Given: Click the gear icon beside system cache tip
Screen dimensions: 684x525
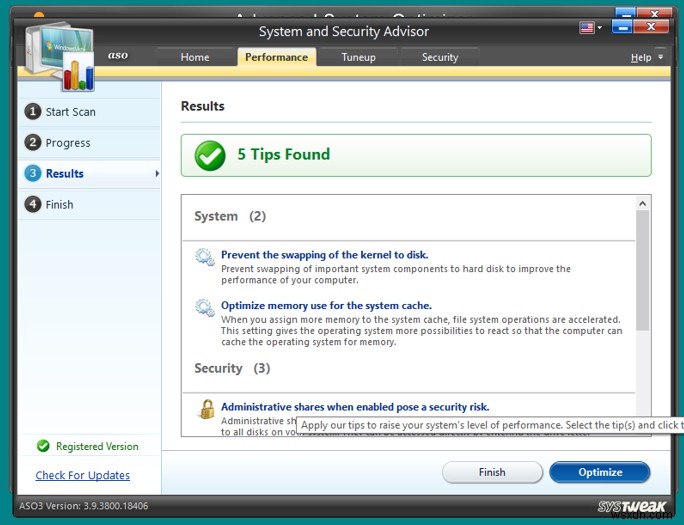Looking at the screenshot, I should (x=205, y=308).
